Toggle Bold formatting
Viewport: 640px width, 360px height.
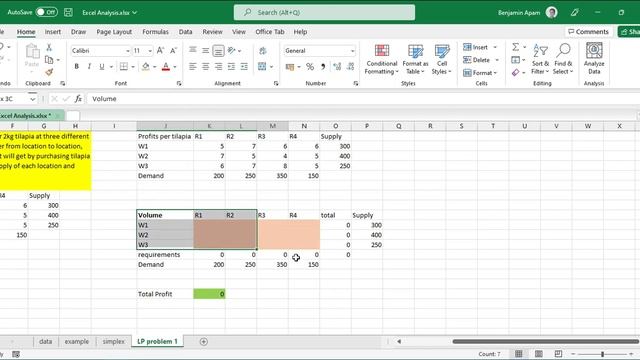(76, 66)
